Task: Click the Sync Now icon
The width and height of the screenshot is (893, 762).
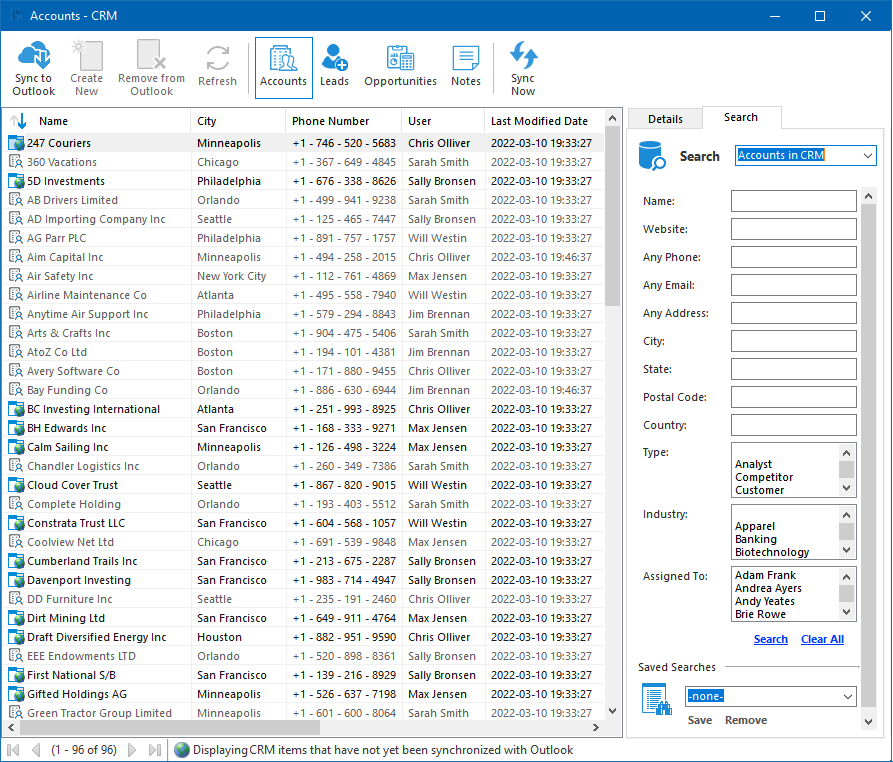Action: click(x=523, y=57)
